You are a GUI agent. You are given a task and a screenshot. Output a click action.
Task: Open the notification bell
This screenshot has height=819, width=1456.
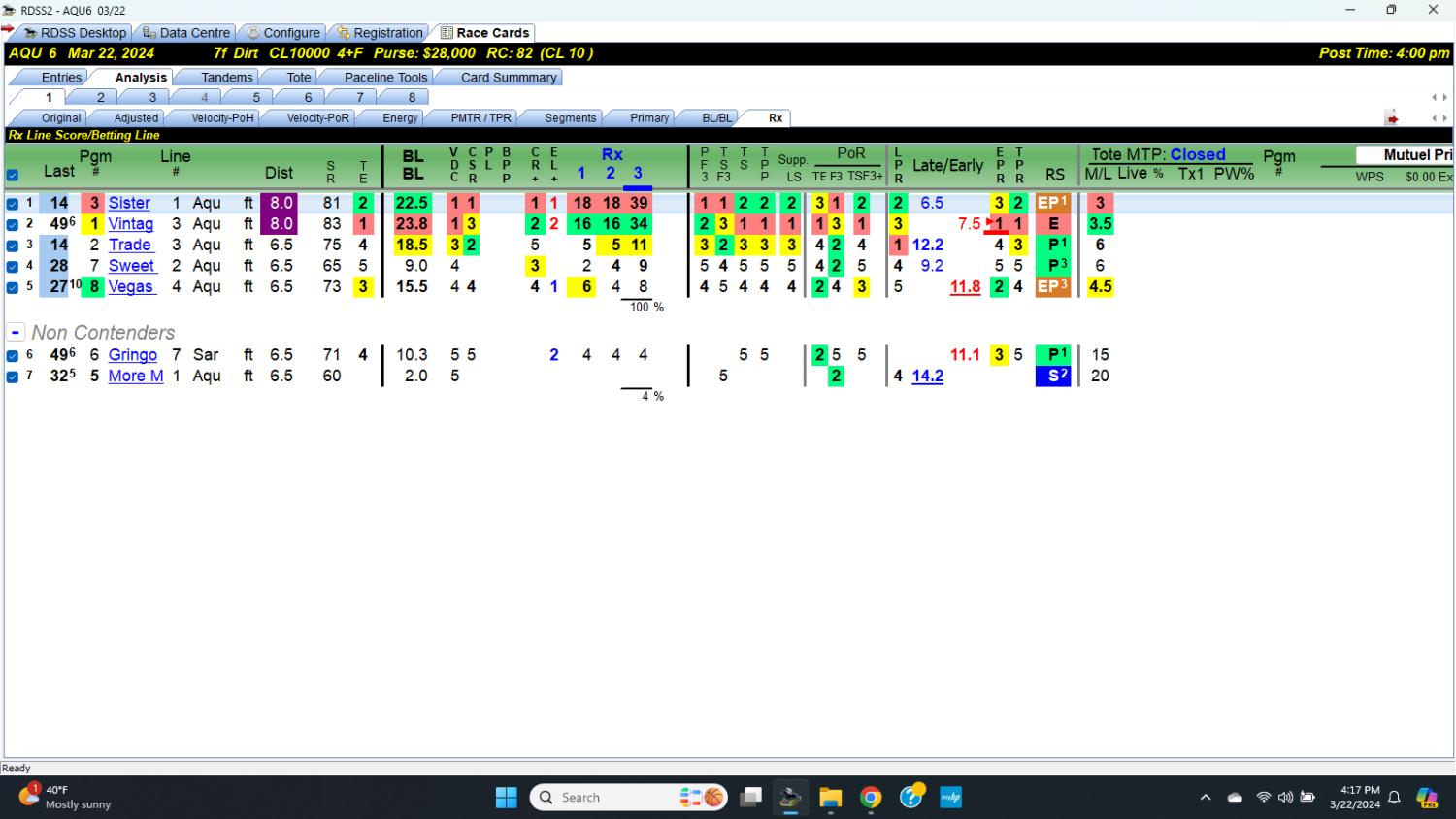[x=1394, y=798]
